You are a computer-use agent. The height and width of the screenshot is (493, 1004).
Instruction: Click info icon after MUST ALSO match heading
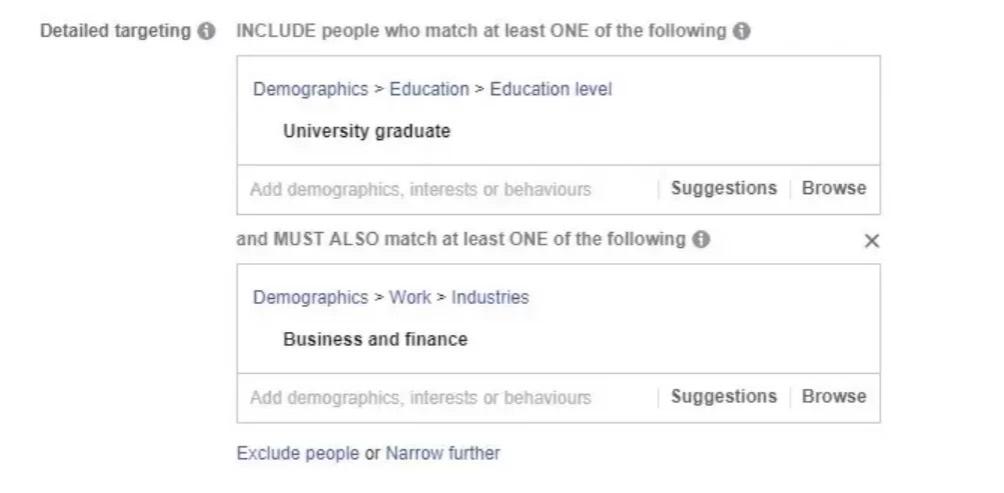701,240
